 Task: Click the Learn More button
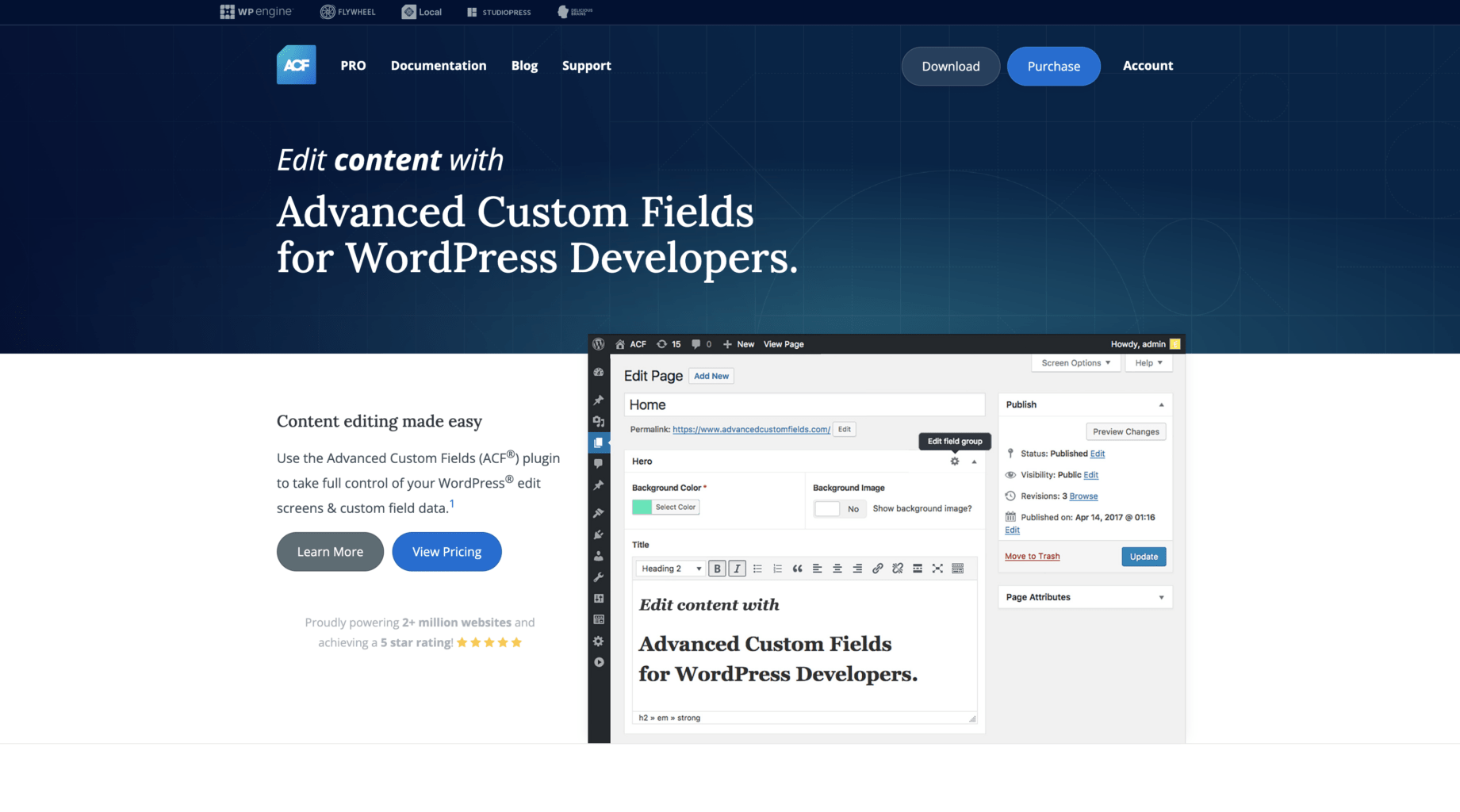coord(330,552)
